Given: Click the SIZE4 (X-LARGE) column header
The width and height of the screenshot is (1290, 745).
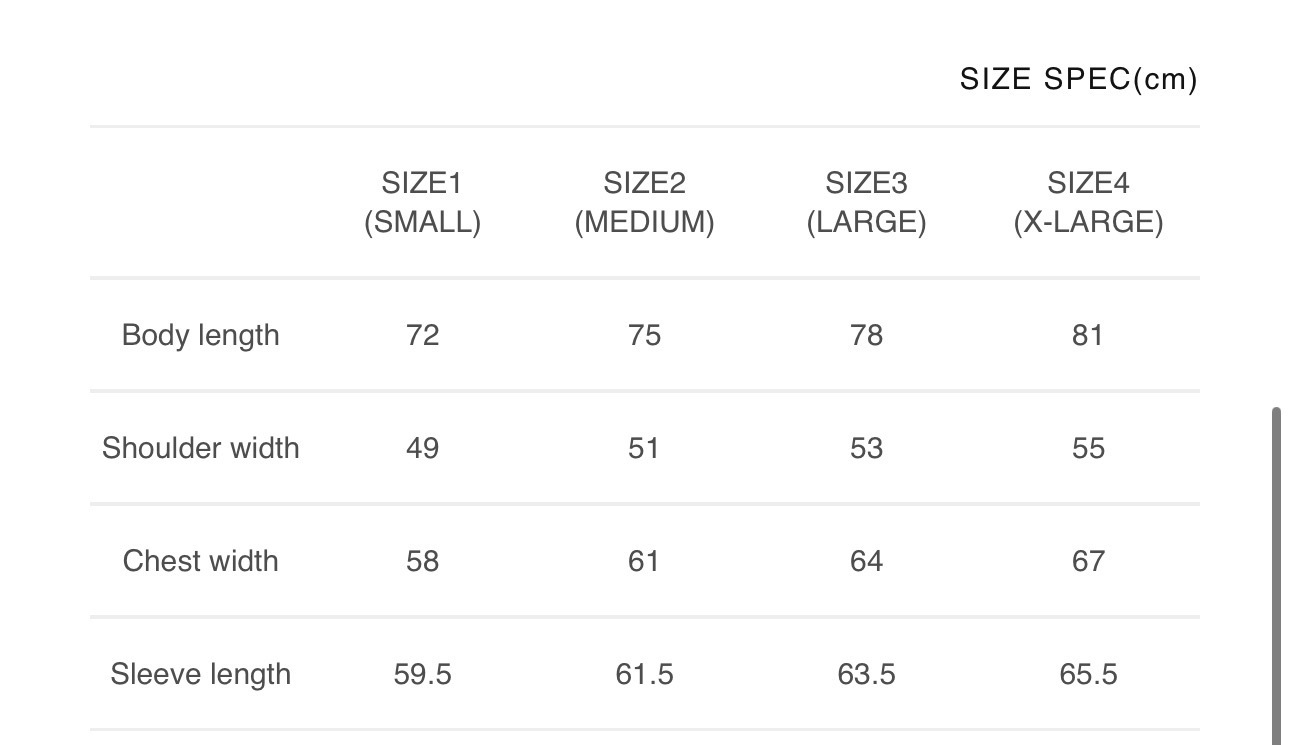Looking at the screenshot, I should point(1088,203).
